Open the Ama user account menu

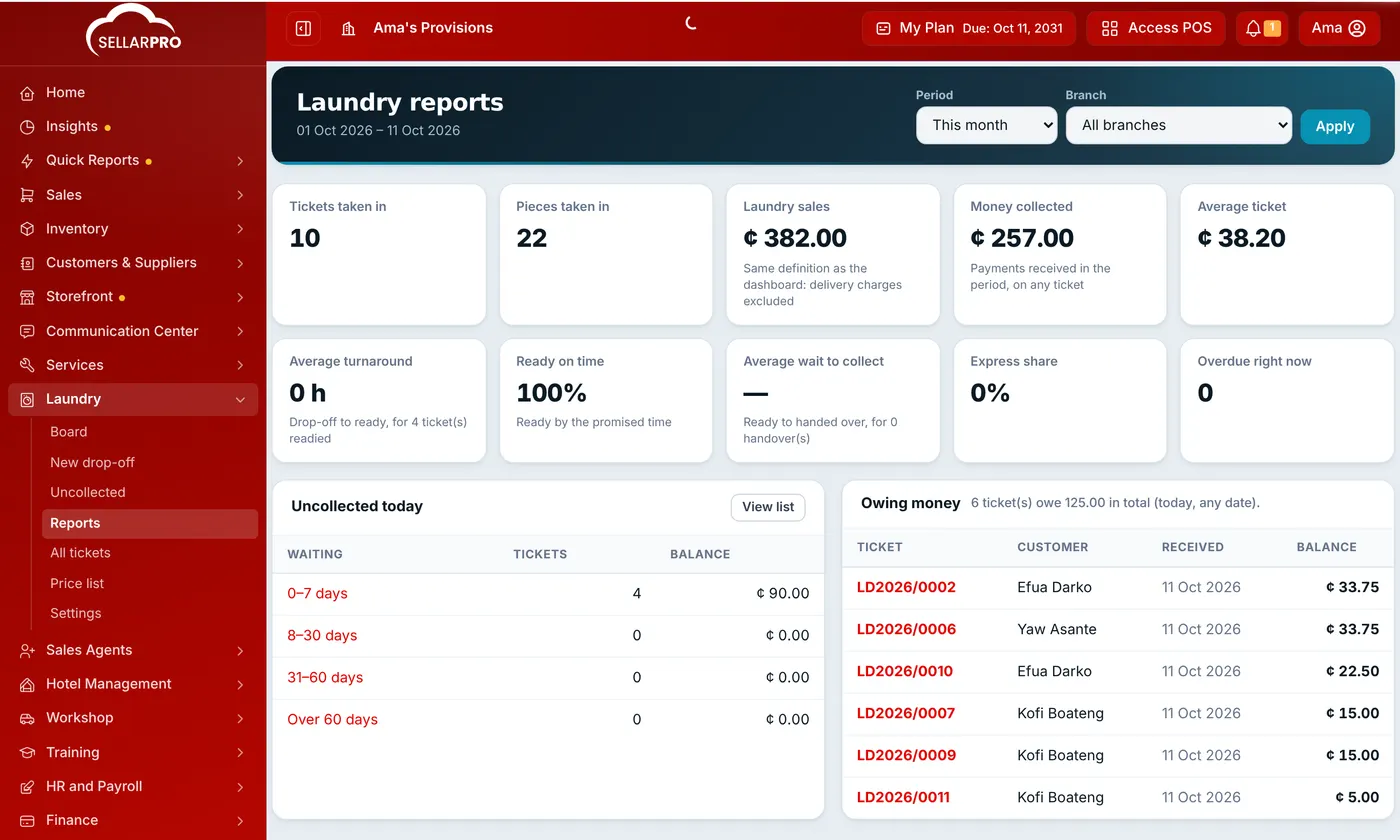pos(1339,28)
